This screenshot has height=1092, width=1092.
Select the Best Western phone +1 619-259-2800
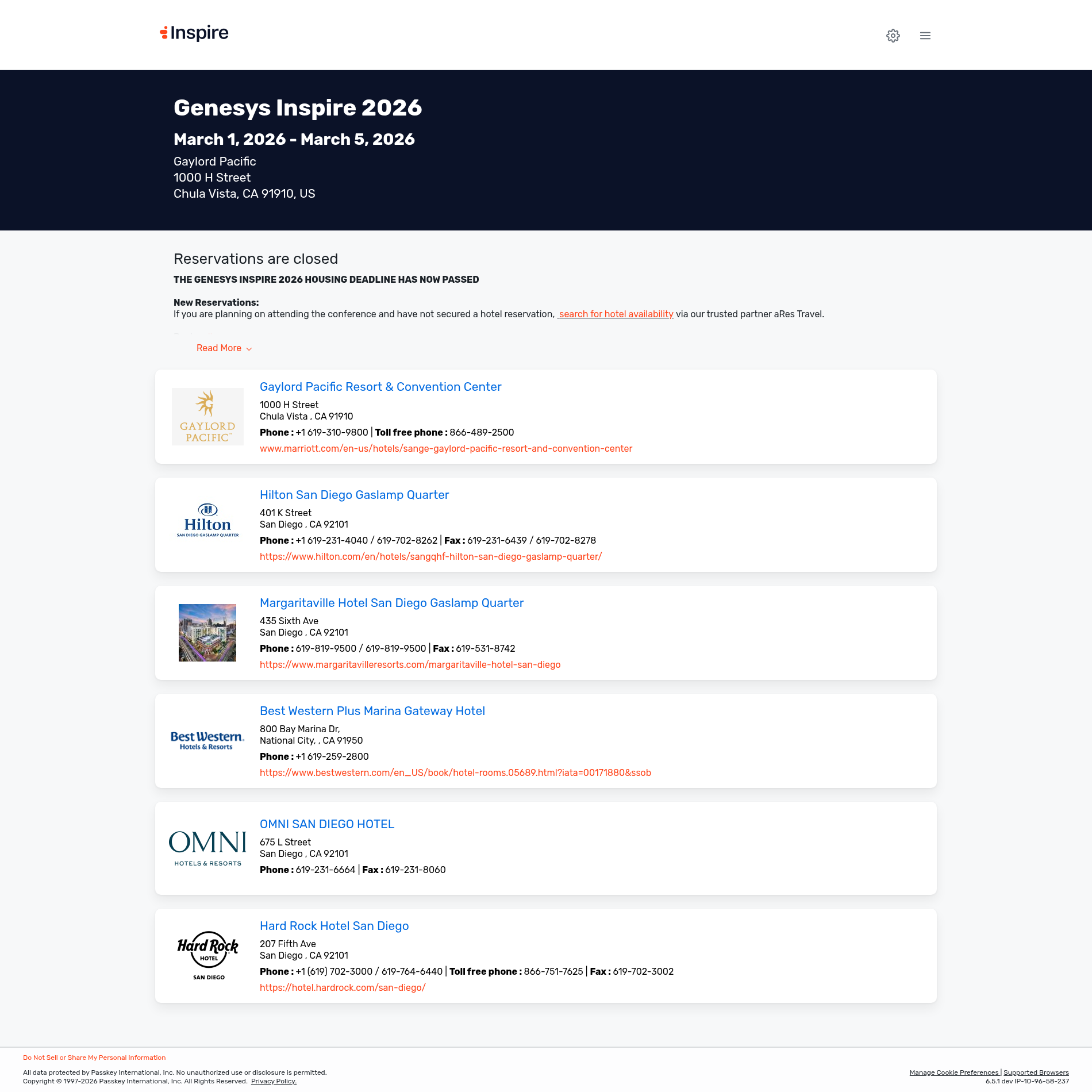tap(332, 756)
